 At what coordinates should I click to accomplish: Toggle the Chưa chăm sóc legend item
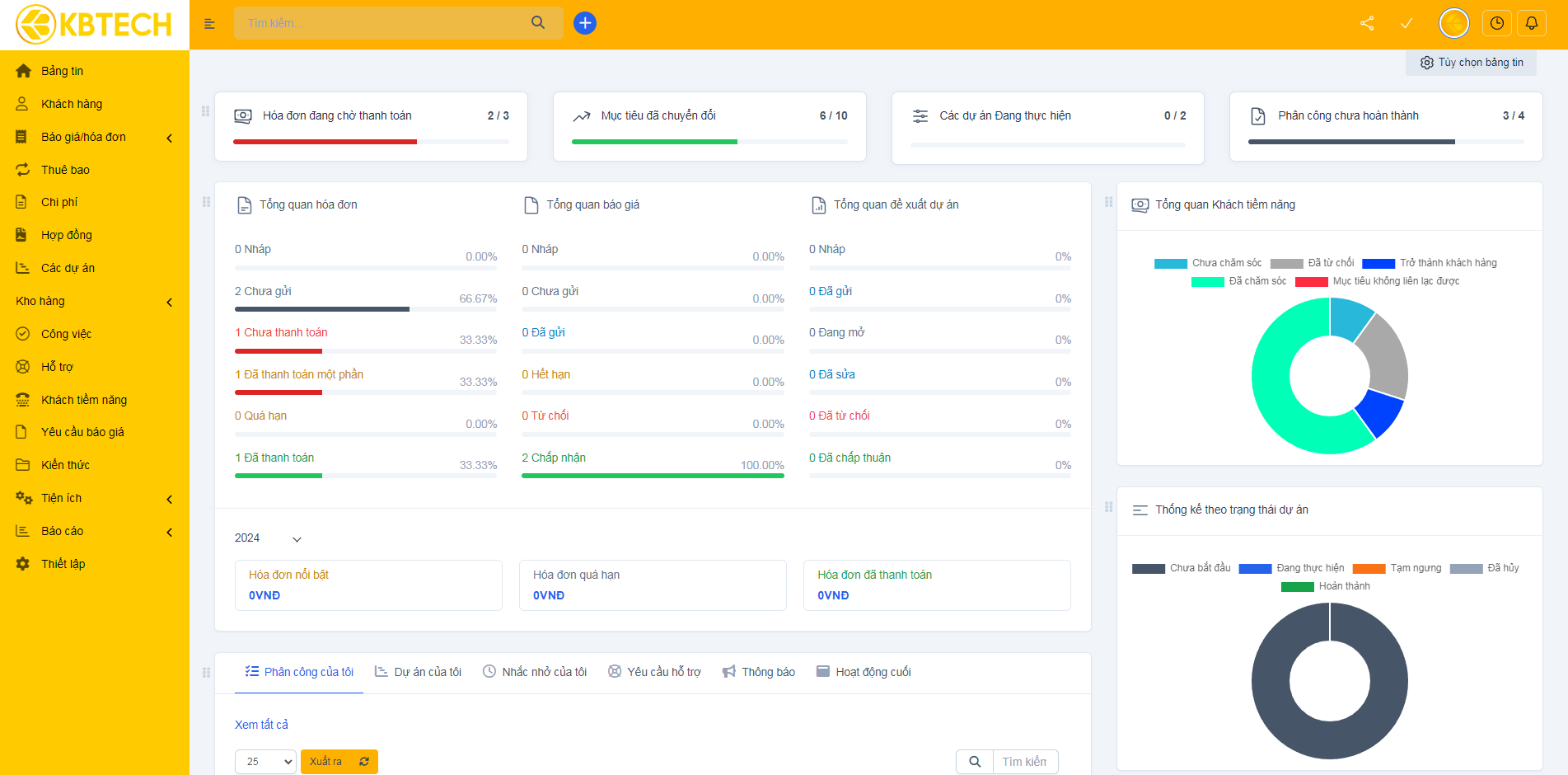(1208, 263)
